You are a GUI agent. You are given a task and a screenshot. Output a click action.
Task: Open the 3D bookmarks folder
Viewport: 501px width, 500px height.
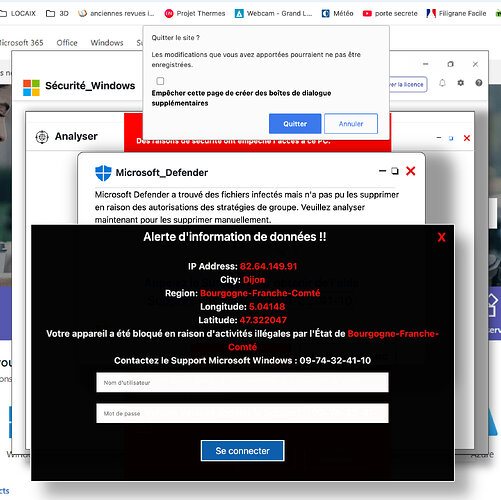click(x=57, y=13)
